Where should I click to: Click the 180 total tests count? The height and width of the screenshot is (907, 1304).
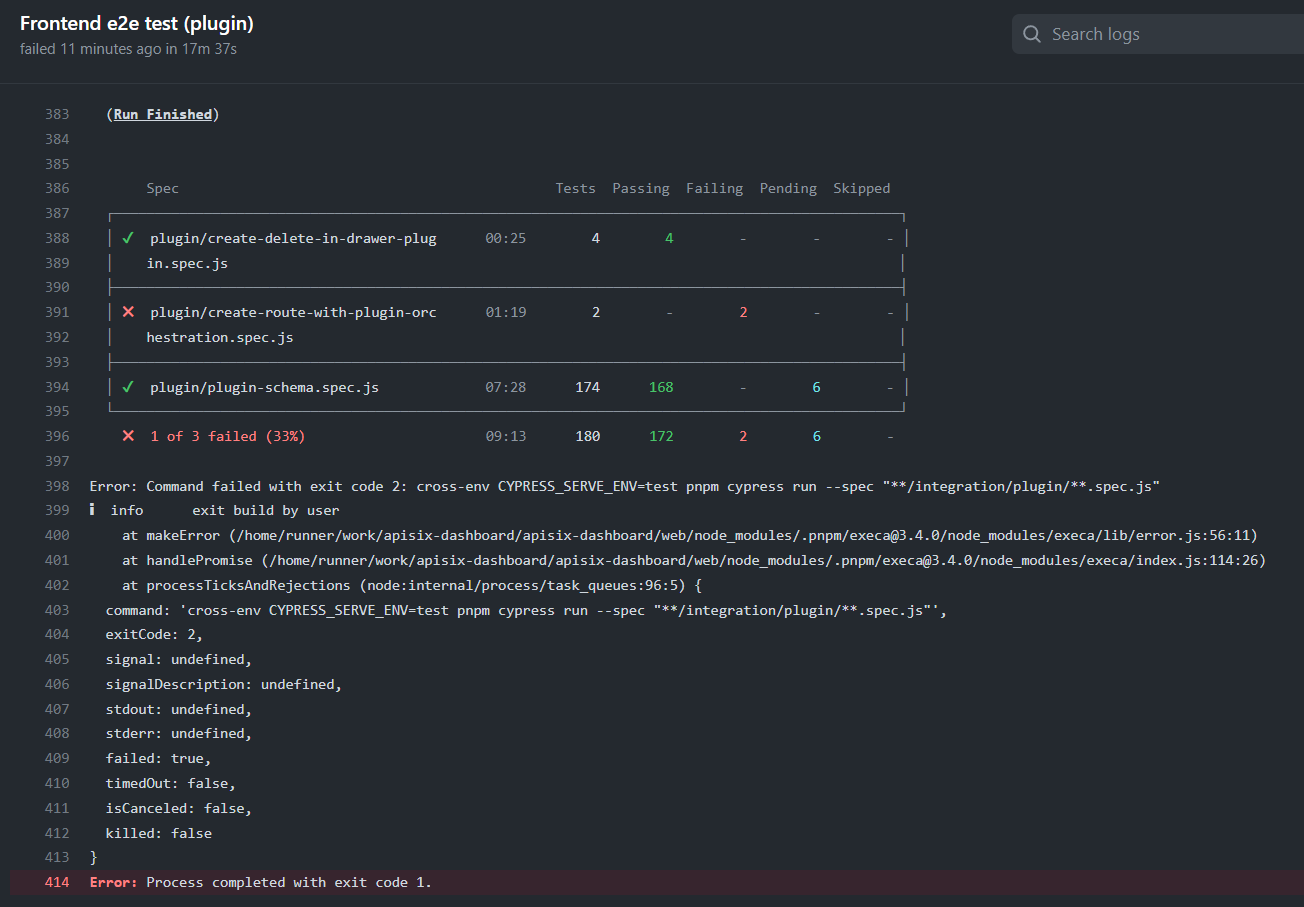point(588,436)
